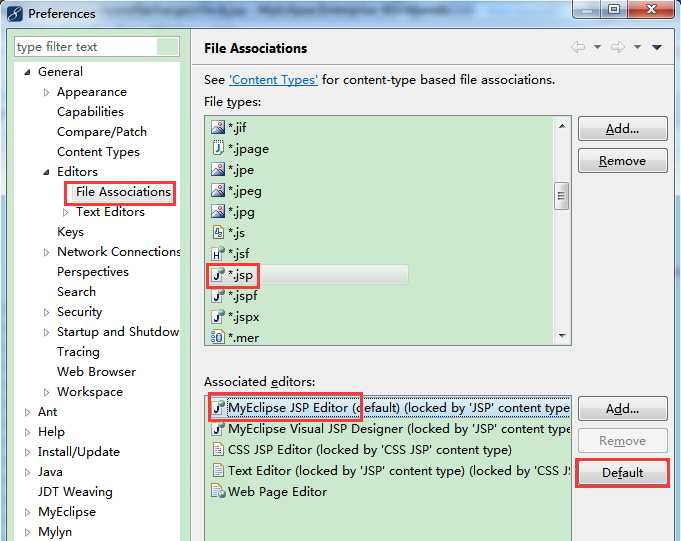Expand the Startup and Shutdown node

[x=46, y=332]
